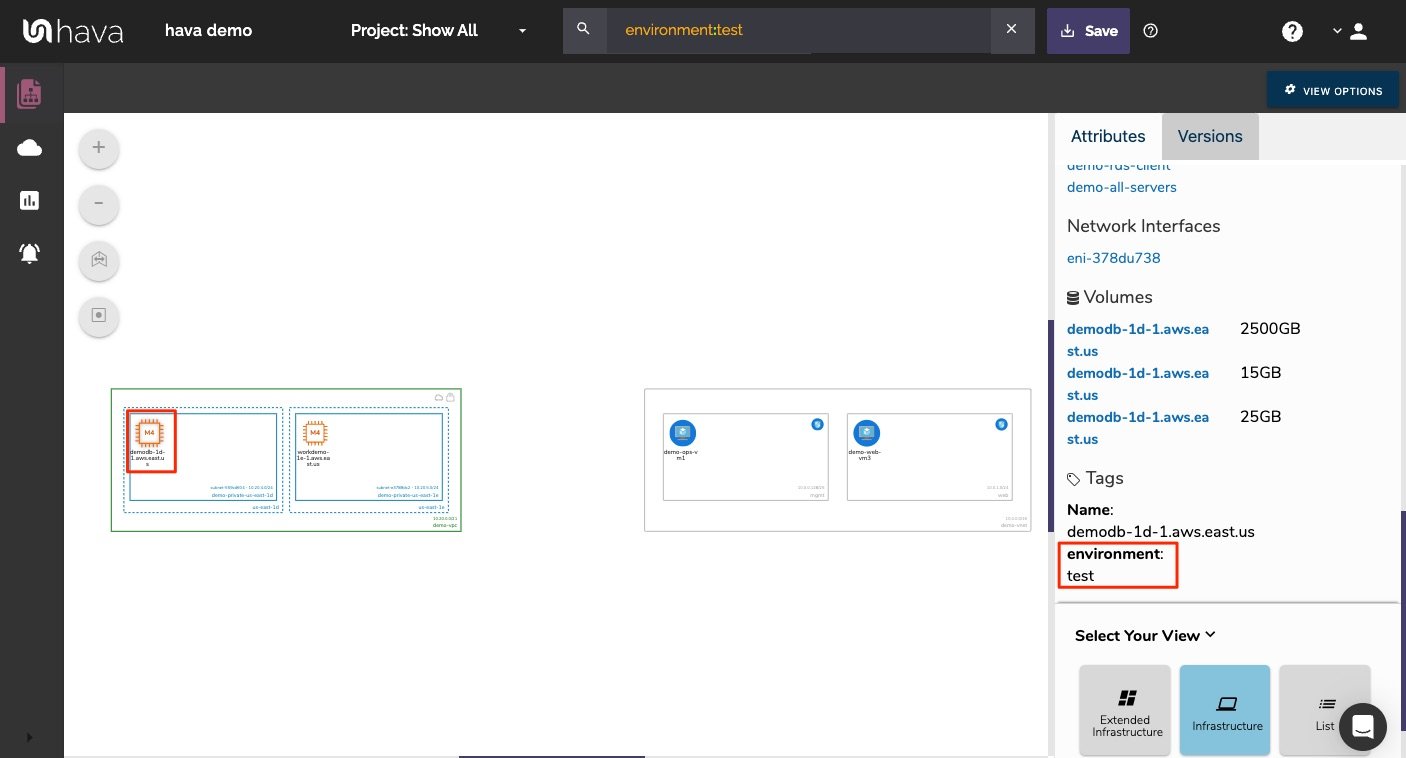Open the environments diagram sidebar icon
Viewport: 1406px width, 758px height.
tap(30, 94)
